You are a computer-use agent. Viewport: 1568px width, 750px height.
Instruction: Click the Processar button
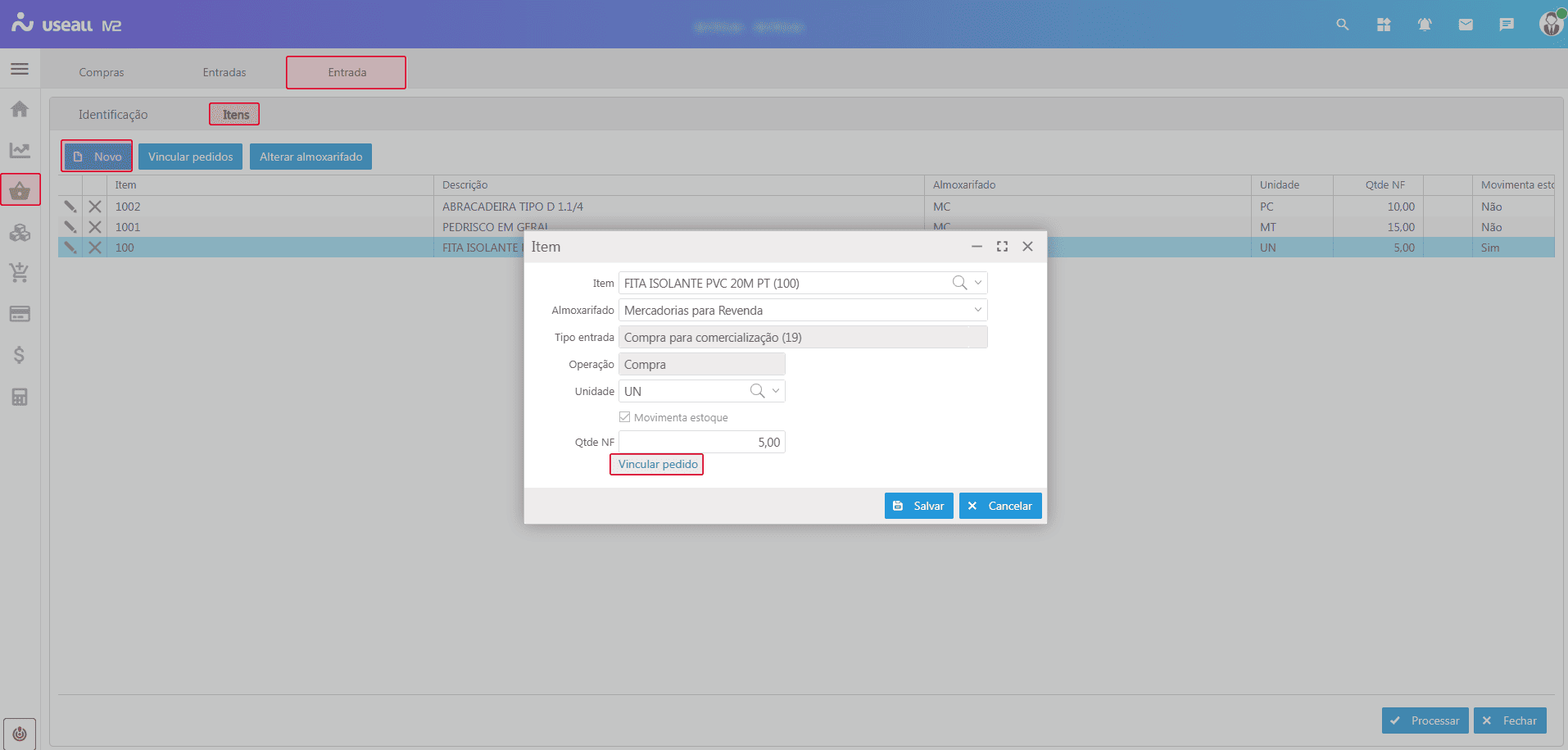[1425, 720]
